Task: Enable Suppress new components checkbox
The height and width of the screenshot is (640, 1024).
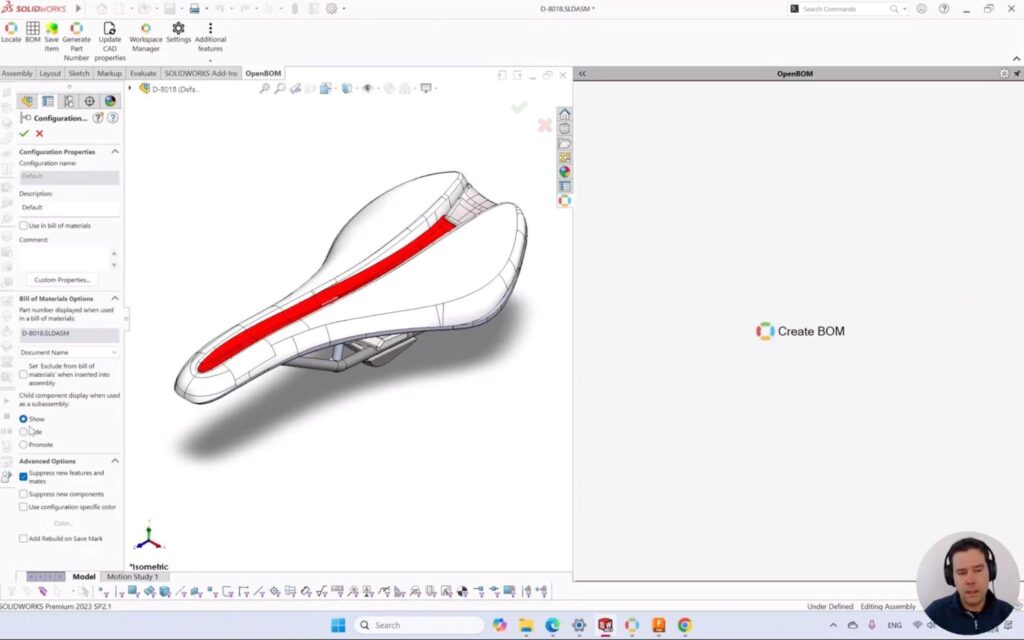Action: 24,494
